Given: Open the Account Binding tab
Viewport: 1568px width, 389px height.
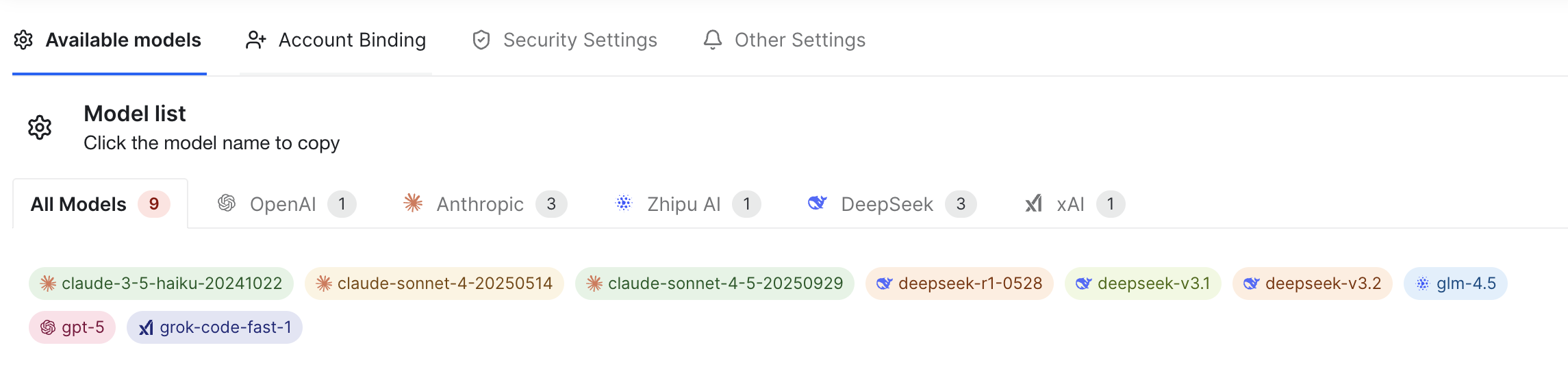Looking at the screenshot, I should (336, 40).
